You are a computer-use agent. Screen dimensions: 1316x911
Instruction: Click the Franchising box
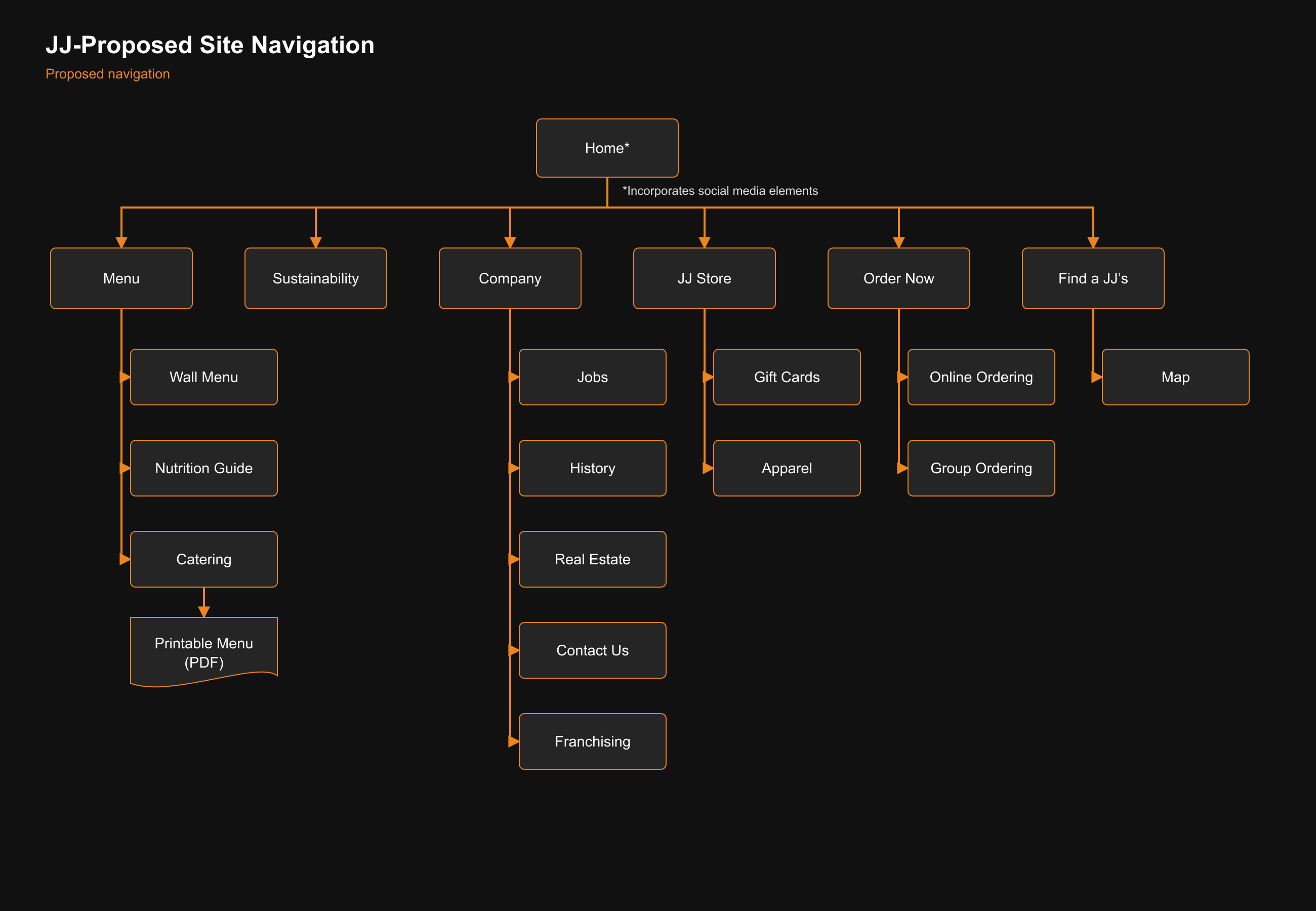tap(592, 741)
